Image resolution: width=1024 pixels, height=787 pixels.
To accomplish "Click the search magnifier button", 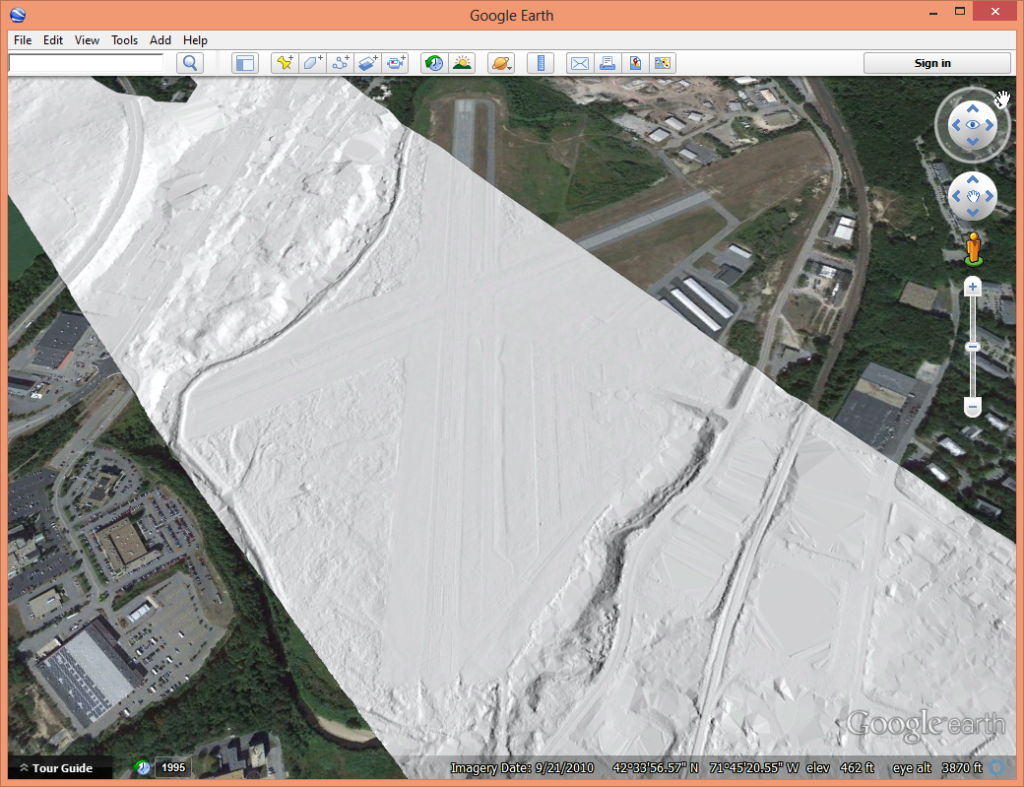I will 190,63.
